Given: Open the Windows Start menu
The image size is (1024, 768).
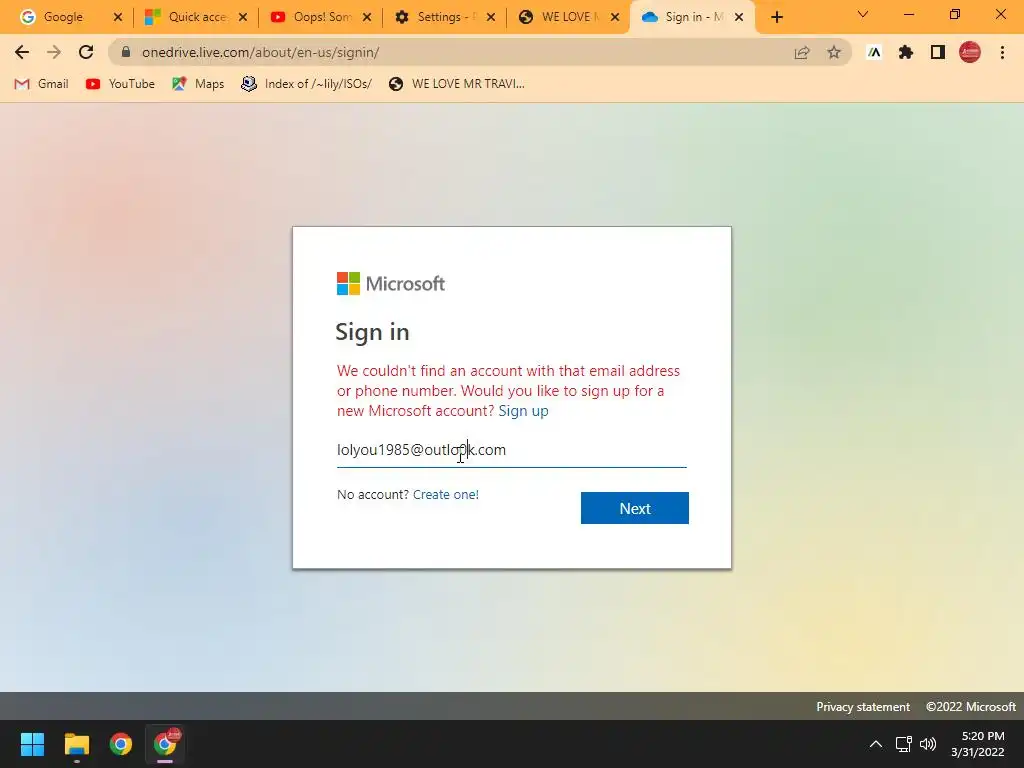Looking at the screenshot, I should coord(32,744).
